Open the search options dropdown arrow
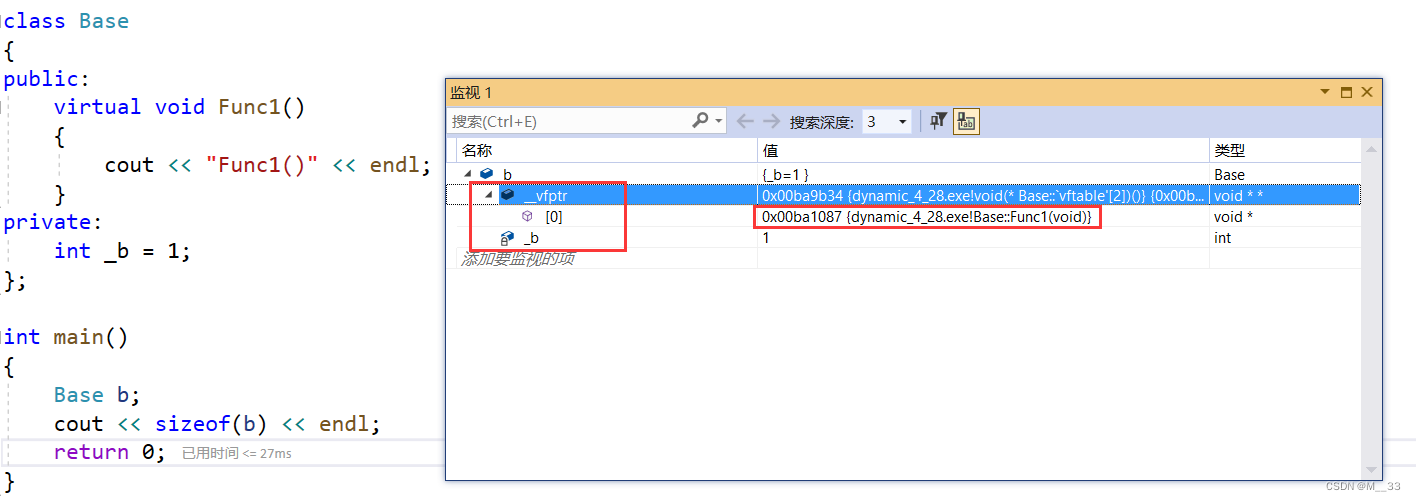Image resolution: width=1416 pixels, height=501 pixels. (719, 121)
